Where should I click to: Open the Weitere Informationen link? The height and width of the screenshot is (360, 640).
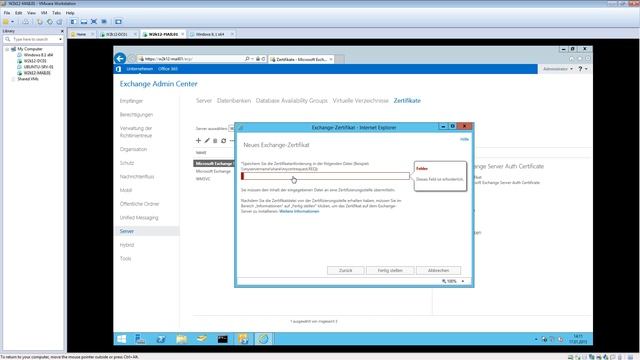pos(299,211)
